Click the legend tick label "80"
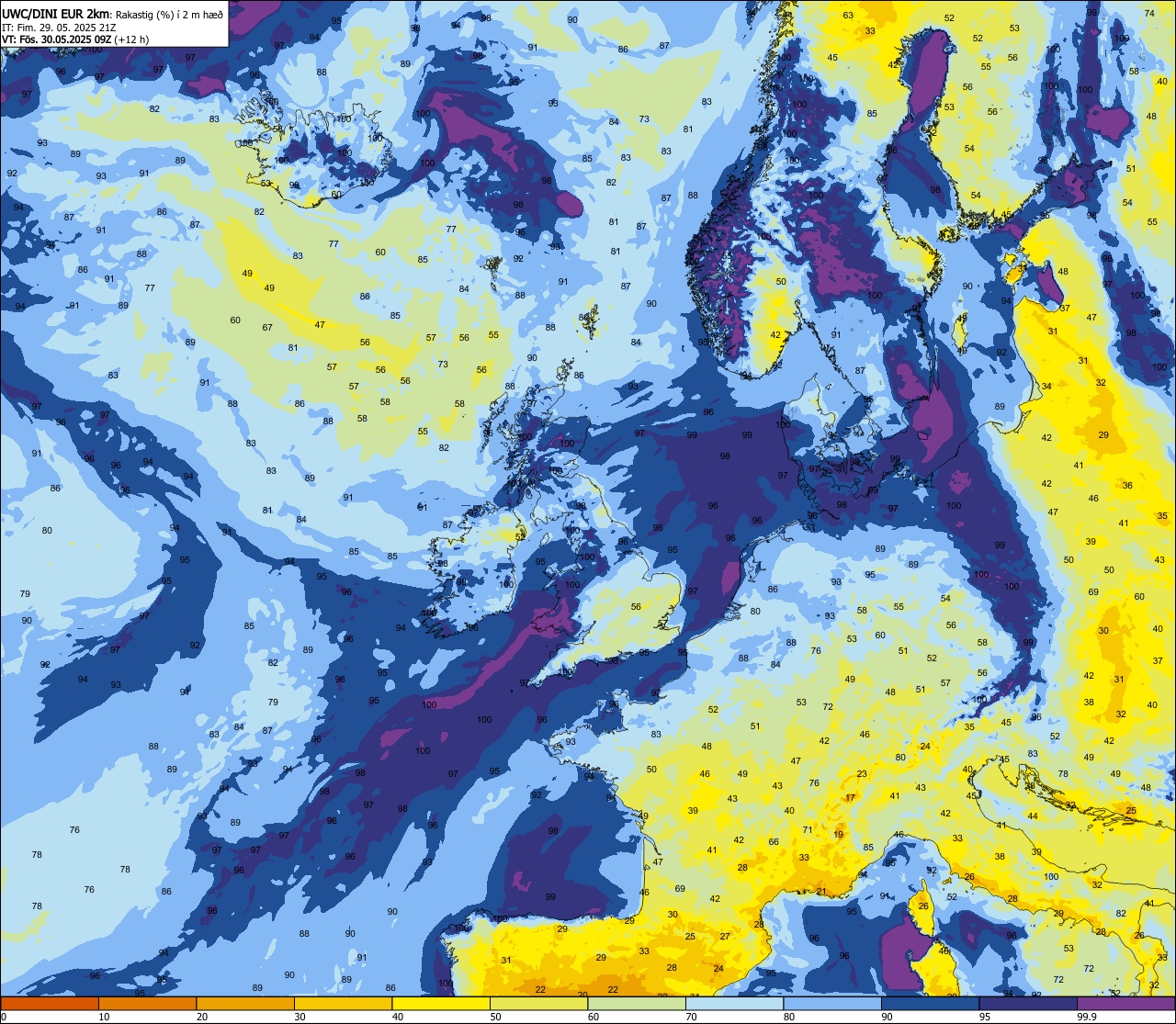 [x=789, y=1017]
